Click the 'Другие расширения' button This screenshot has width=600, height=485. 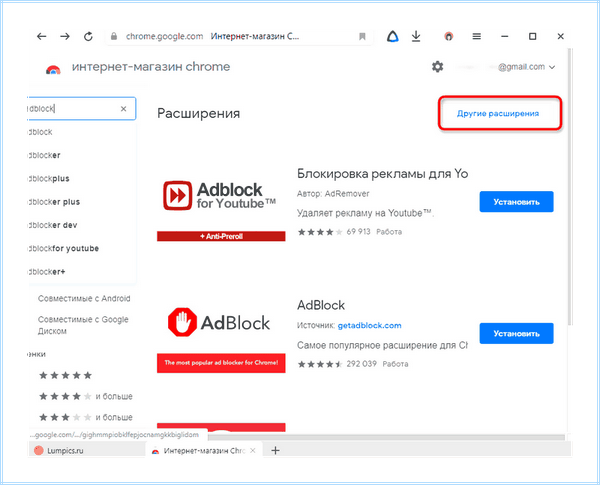[x=498, y=113]
